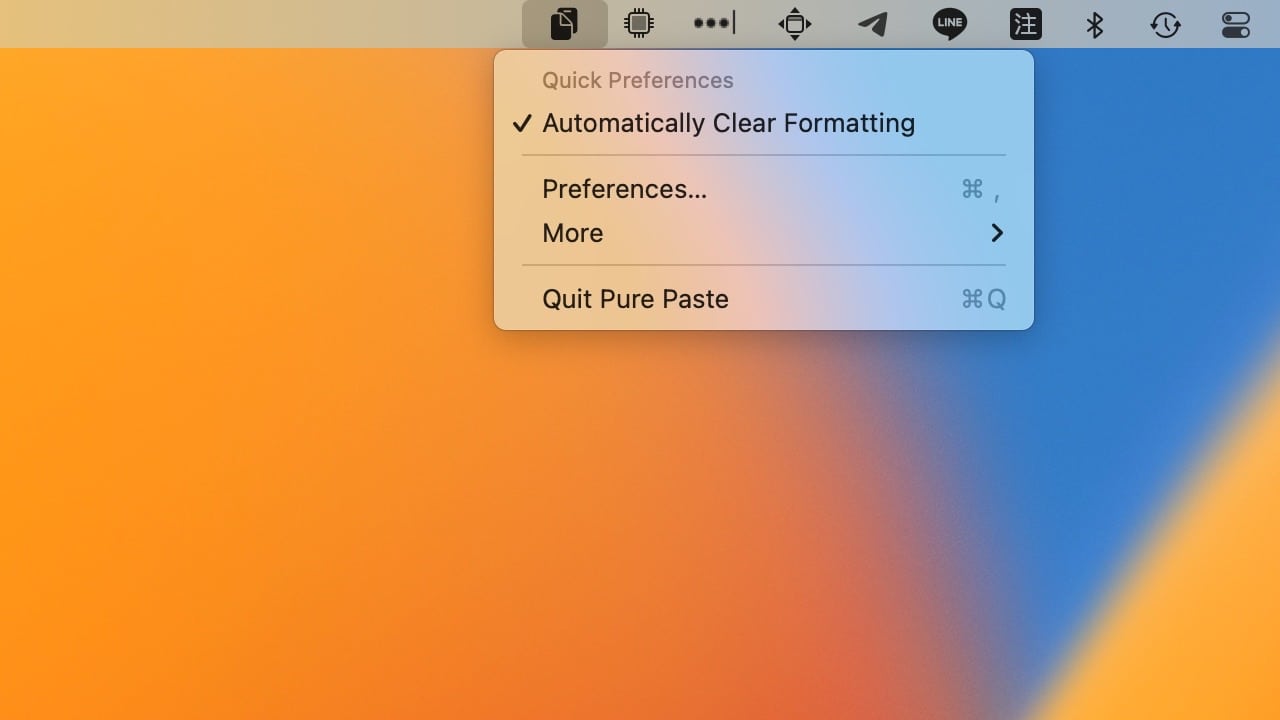Open the Zhuyin input method icon
Image resolution: width=1280 pixels, height=720 pixels.
1026,24
